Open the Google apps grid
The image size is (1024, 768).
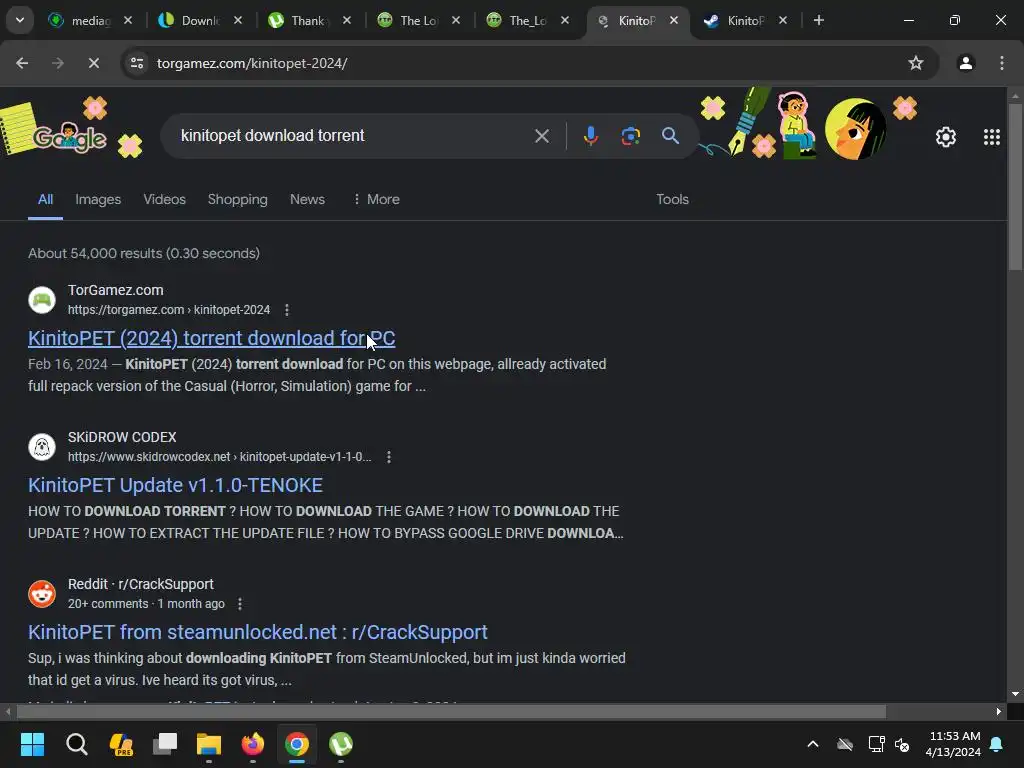point(991,137)
